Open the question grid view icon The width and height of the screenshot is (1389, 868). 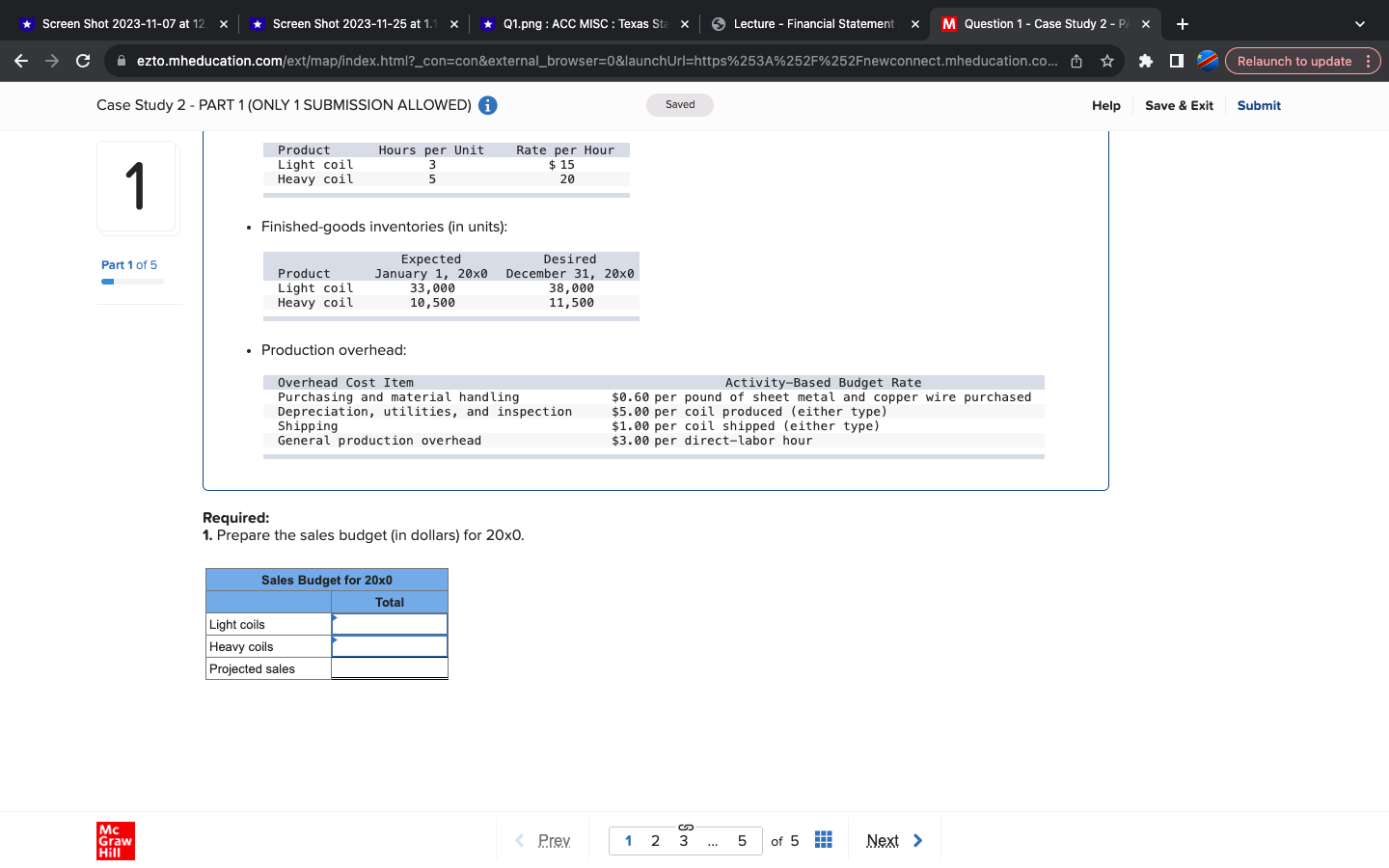[824, 840]
